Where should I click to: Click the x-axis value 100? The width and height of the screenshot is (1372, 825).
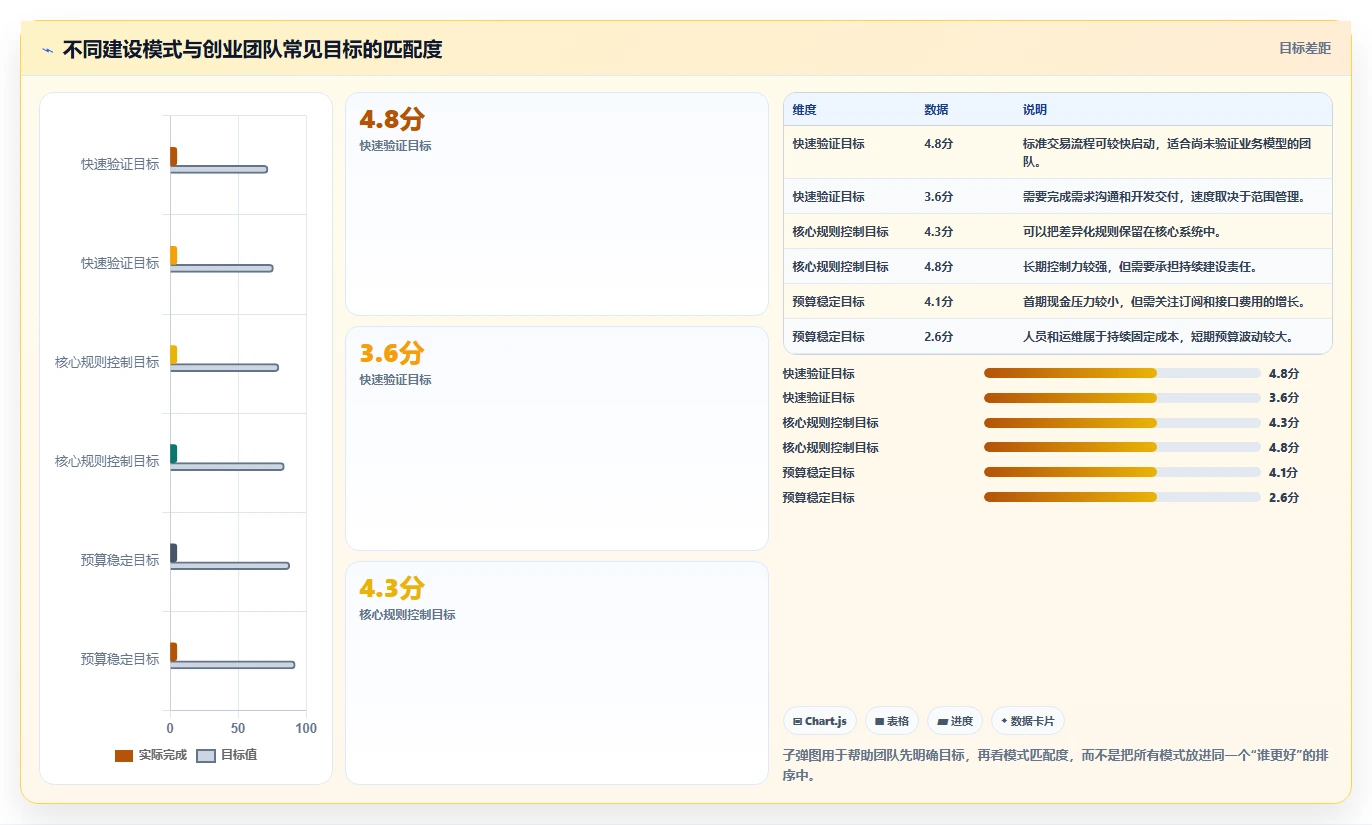pyautogui.click(x=306, y=728)
